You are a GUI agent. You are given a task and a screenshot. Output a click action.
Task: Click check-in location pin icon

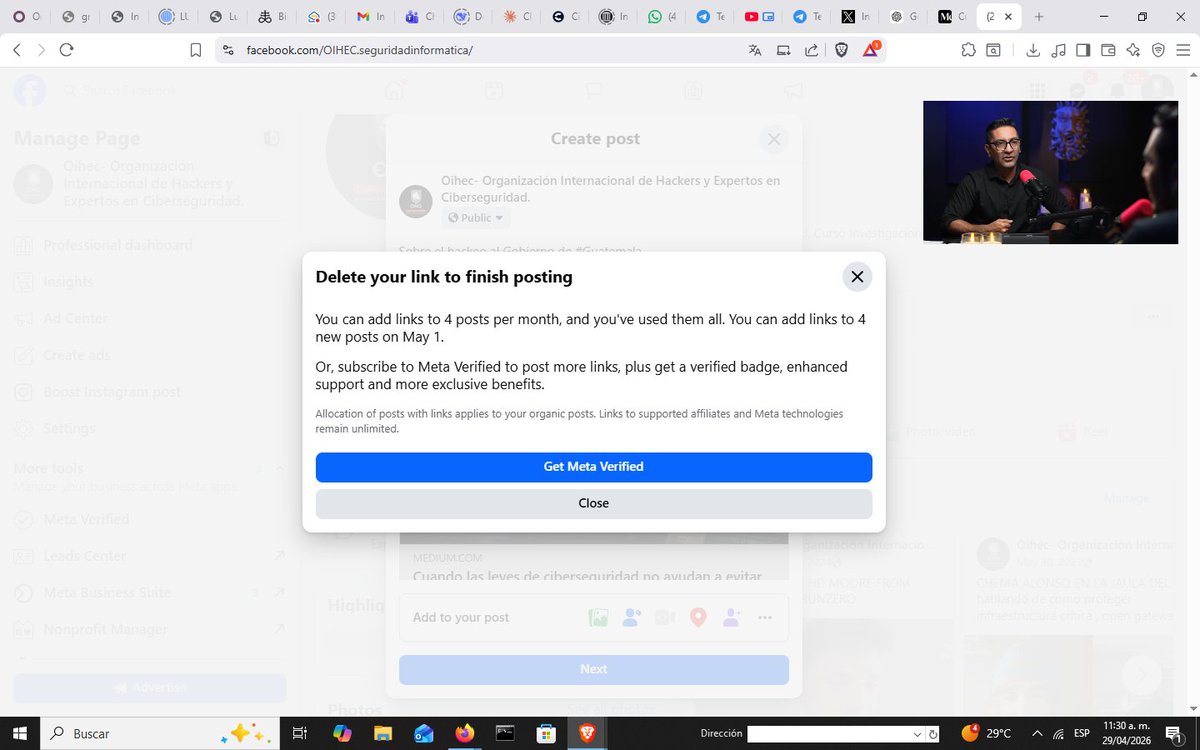click(698, 618)
